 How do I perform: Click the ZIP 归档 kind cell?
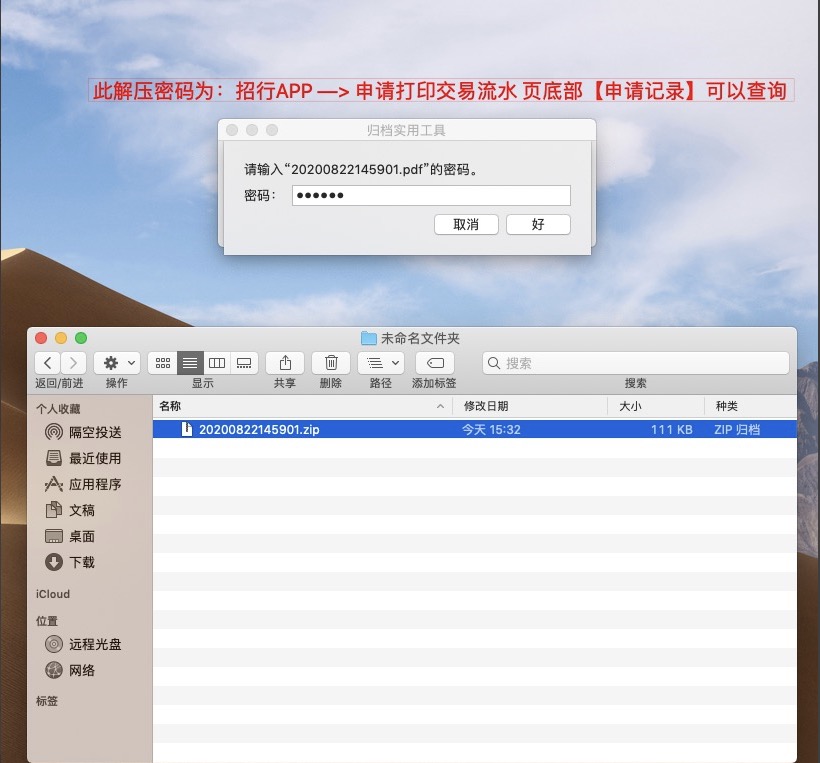click(x=737, y=429)
